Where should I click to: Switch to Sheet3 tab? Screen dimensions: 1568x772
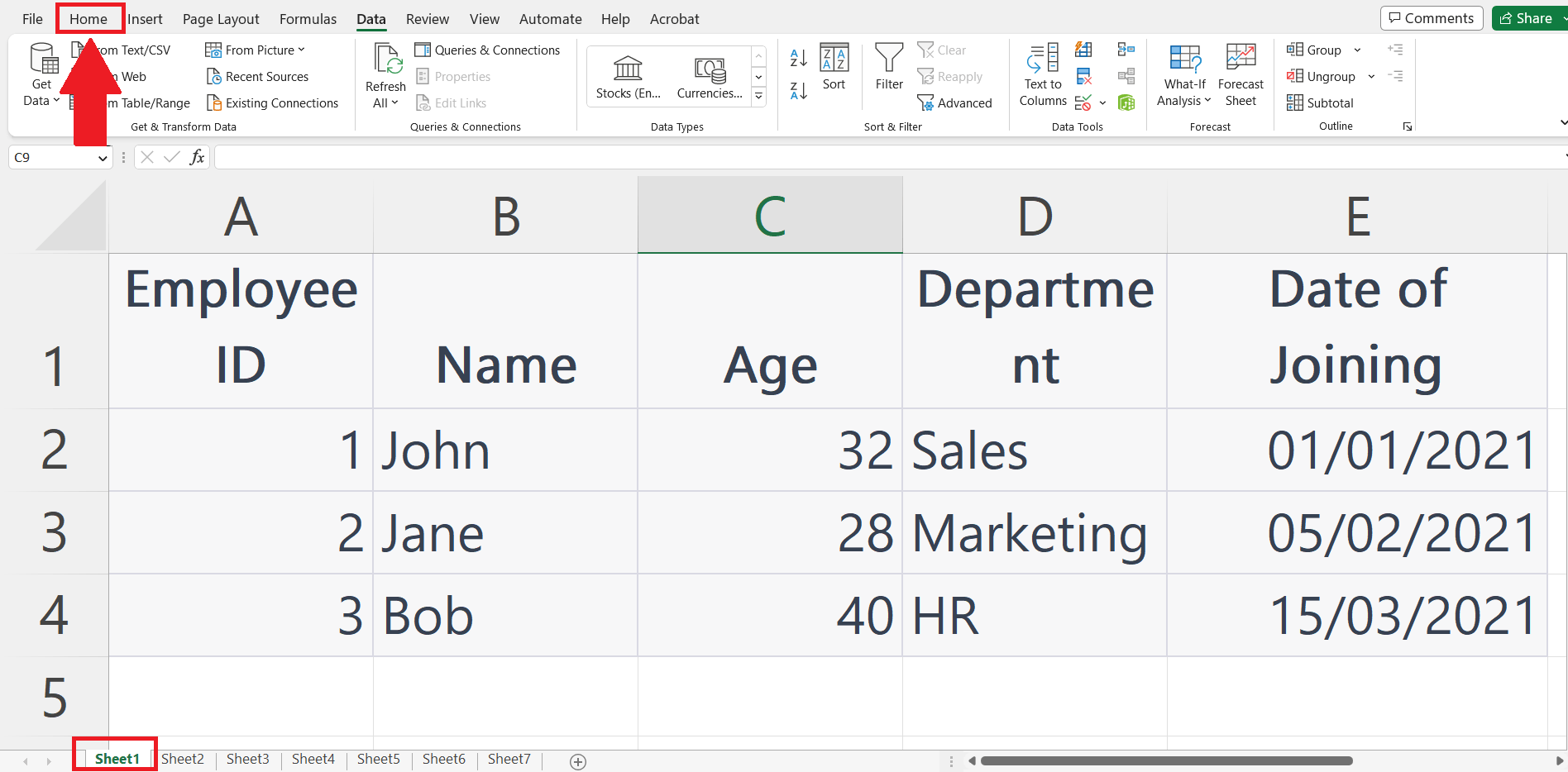click(x=247, y=758)
